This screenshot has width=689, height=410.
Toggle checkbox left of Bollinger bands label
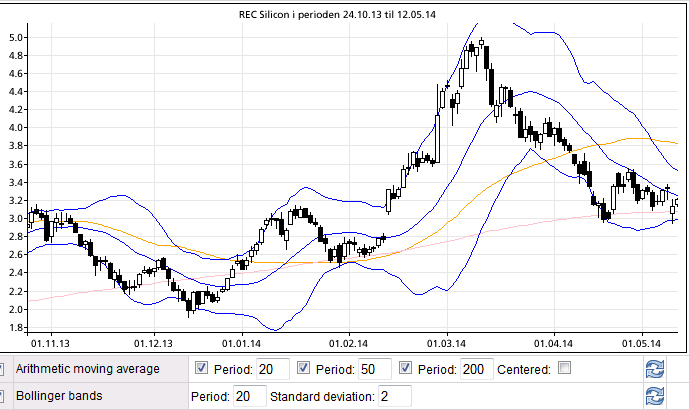pyautogui.click(x=3, y=396)
